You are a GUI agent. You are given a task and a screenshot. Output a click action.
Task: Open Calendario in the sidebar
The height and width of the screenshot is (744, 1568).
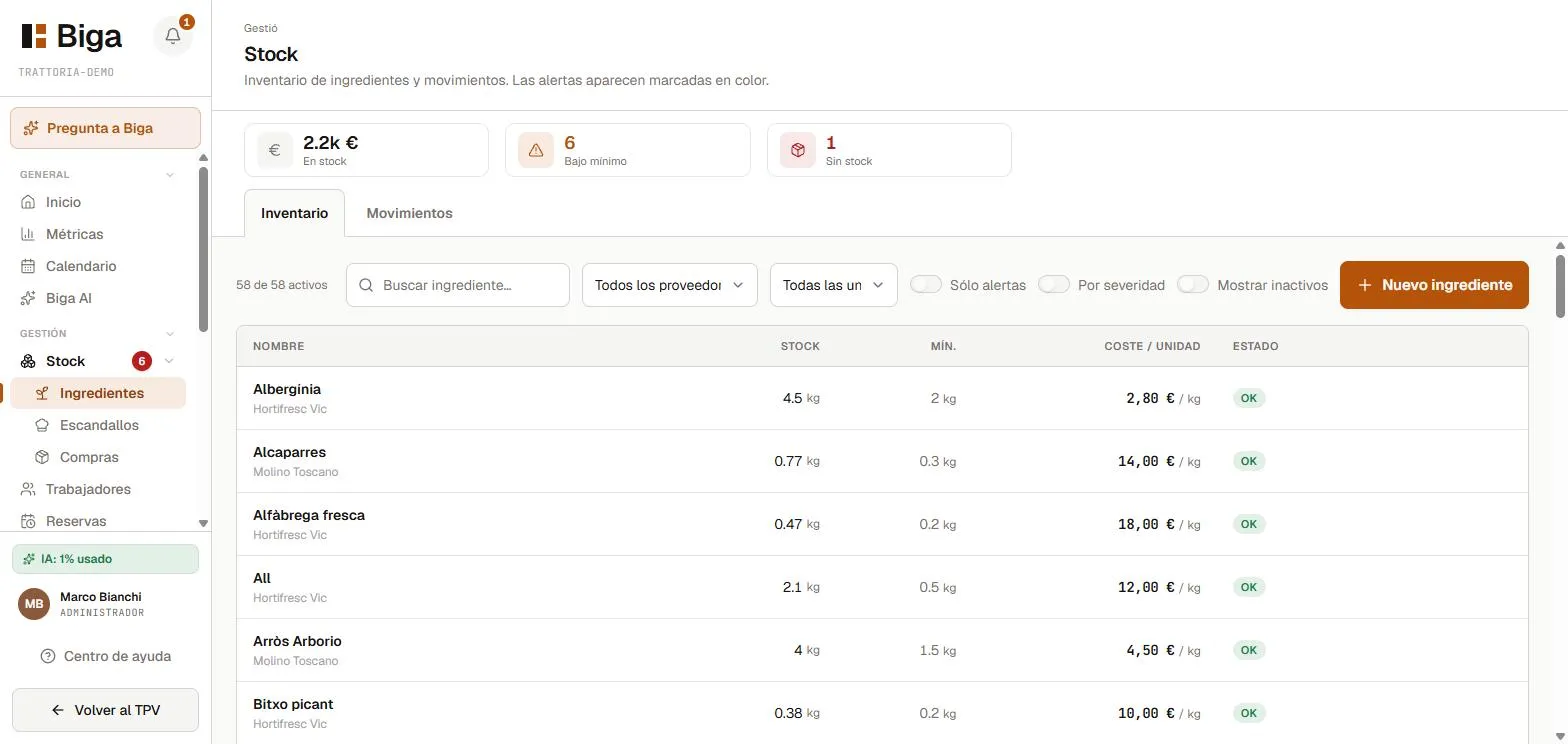(100, 266)
